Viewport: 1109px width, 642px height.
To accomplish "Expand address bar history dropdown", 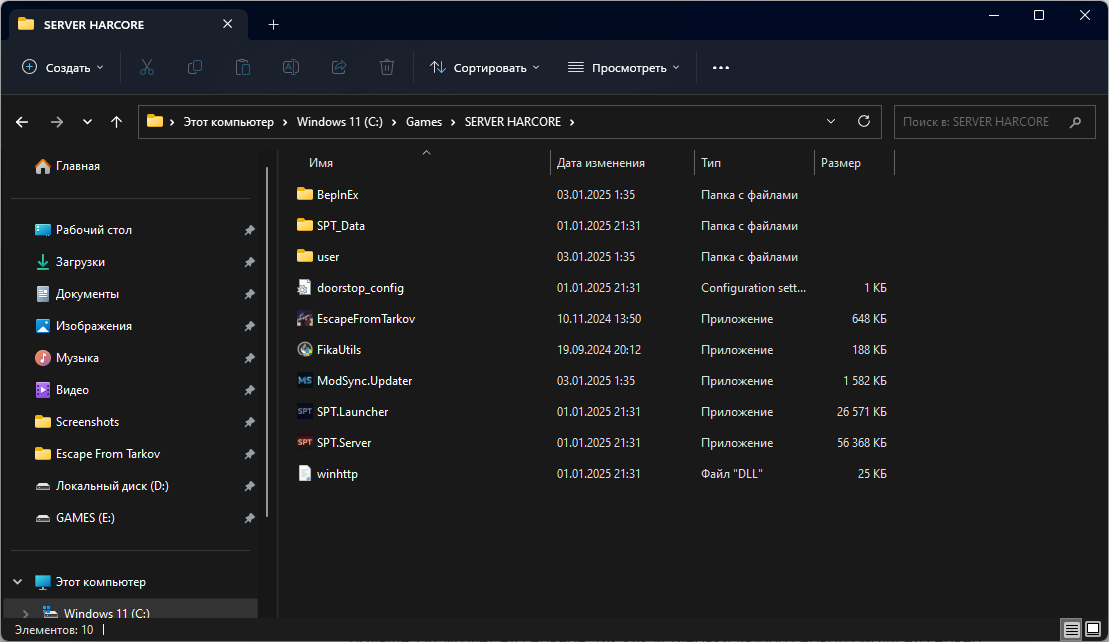I will 831,122.
